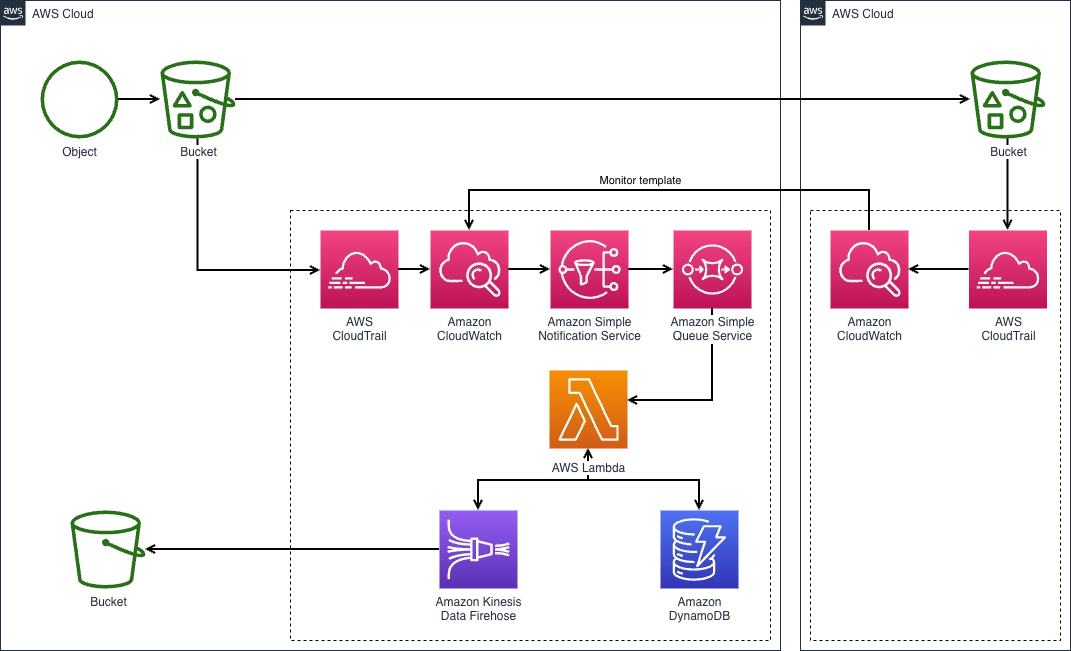Click the 'Bucket' label under the bottom-left bucket
Screen dimensions: 1071x651
coord(108,602)
